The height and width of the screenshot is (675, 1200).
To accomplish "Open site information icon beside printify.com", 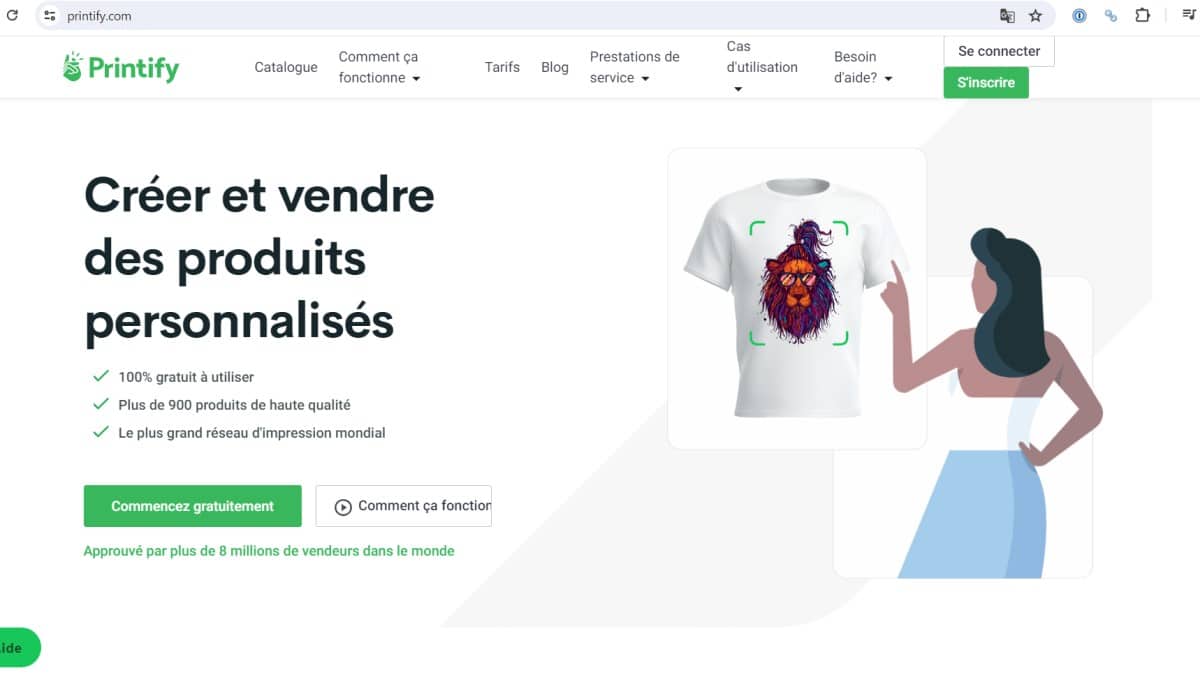I will (x=50, y=16).
